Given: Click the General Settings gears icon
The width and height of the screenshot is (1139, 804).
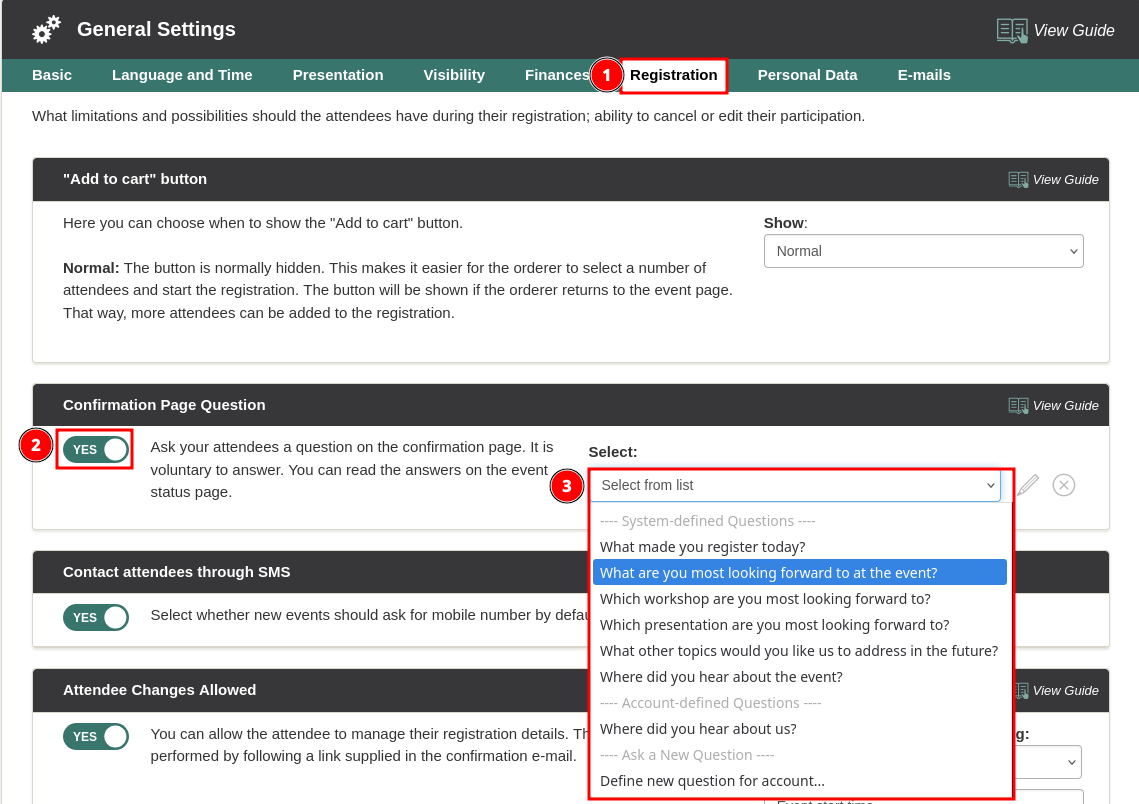Looking at the screenshot, I should tap(46, 30).
